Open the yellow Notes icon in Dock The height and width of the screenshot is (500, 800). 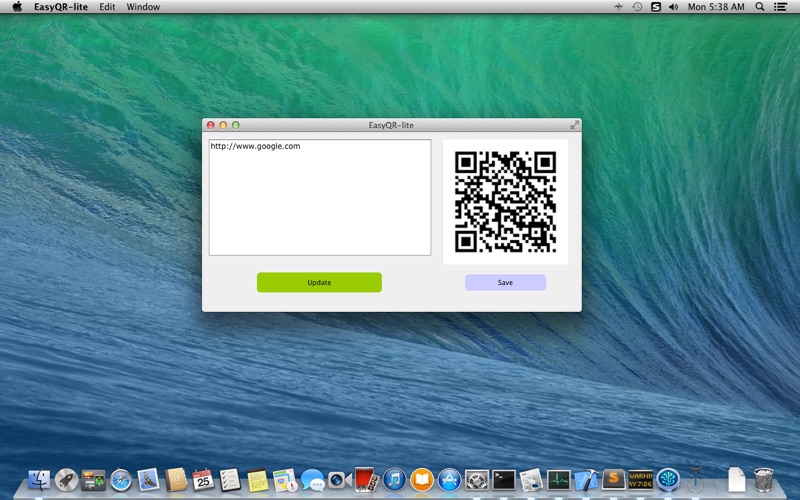[x=258, y=480]
